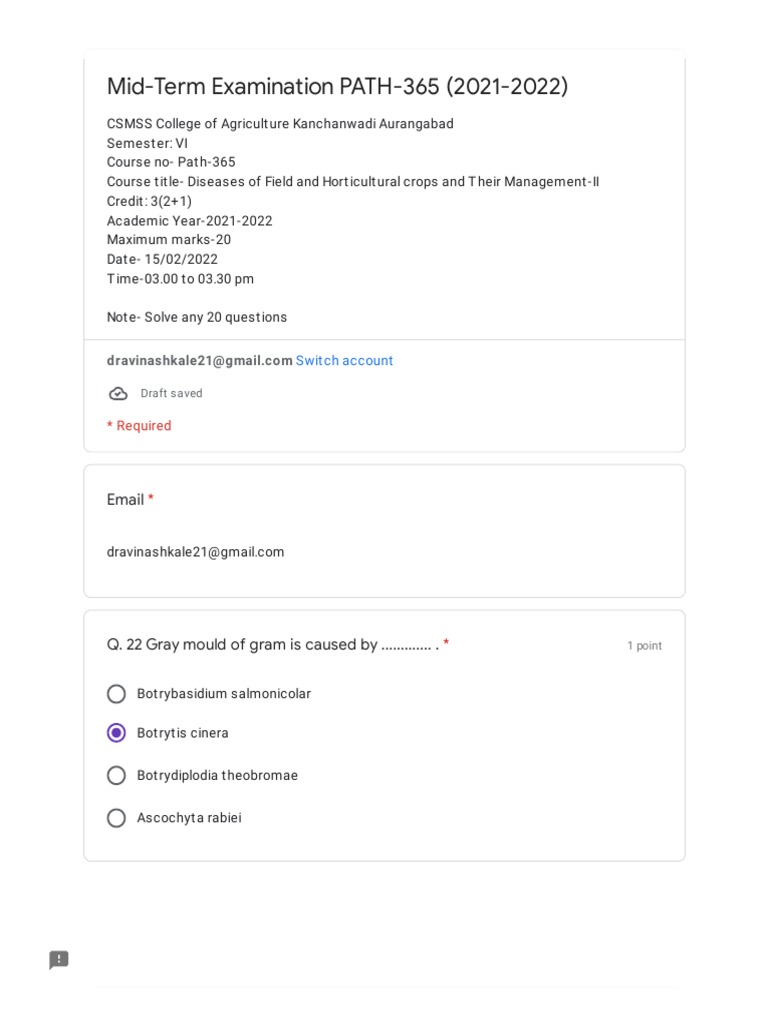The width and height of the screenshot is (768, 1024).
Task: Click the bold account email in header
Action: pyautogui.click(x=199, y=361)
